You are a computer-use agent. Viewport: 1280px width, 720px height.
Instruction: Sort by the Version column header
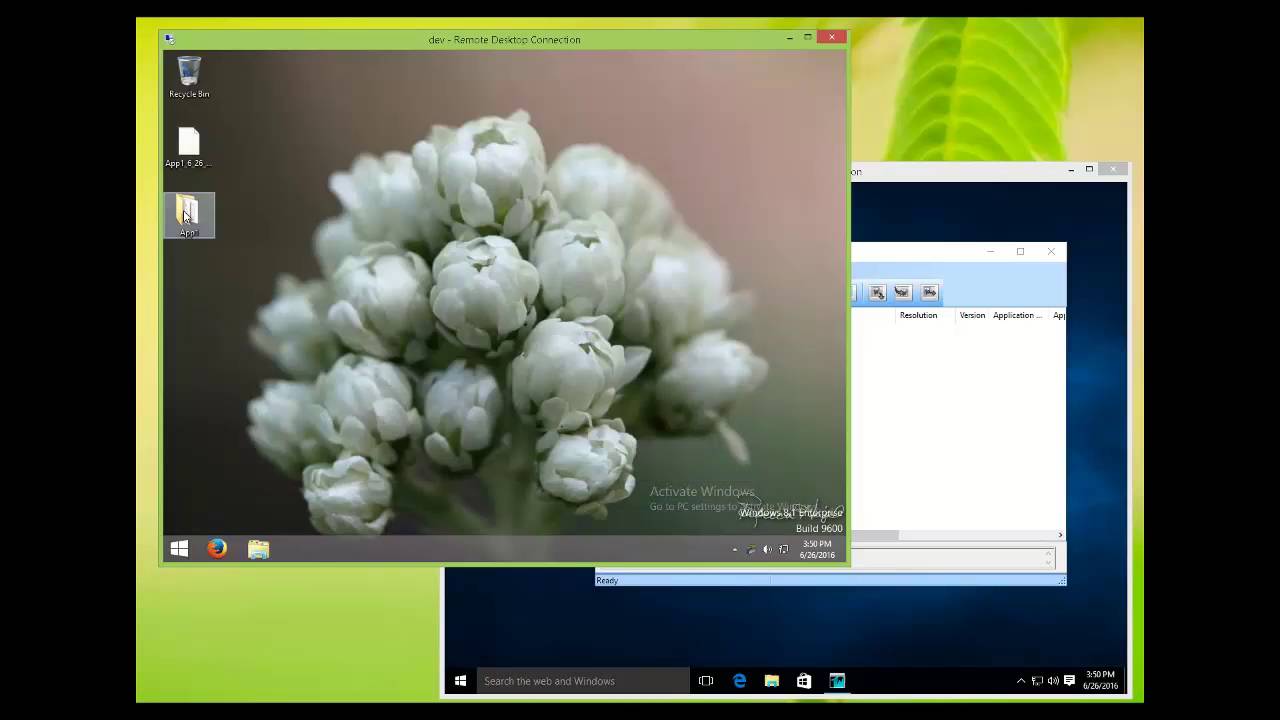click(972, 315)
